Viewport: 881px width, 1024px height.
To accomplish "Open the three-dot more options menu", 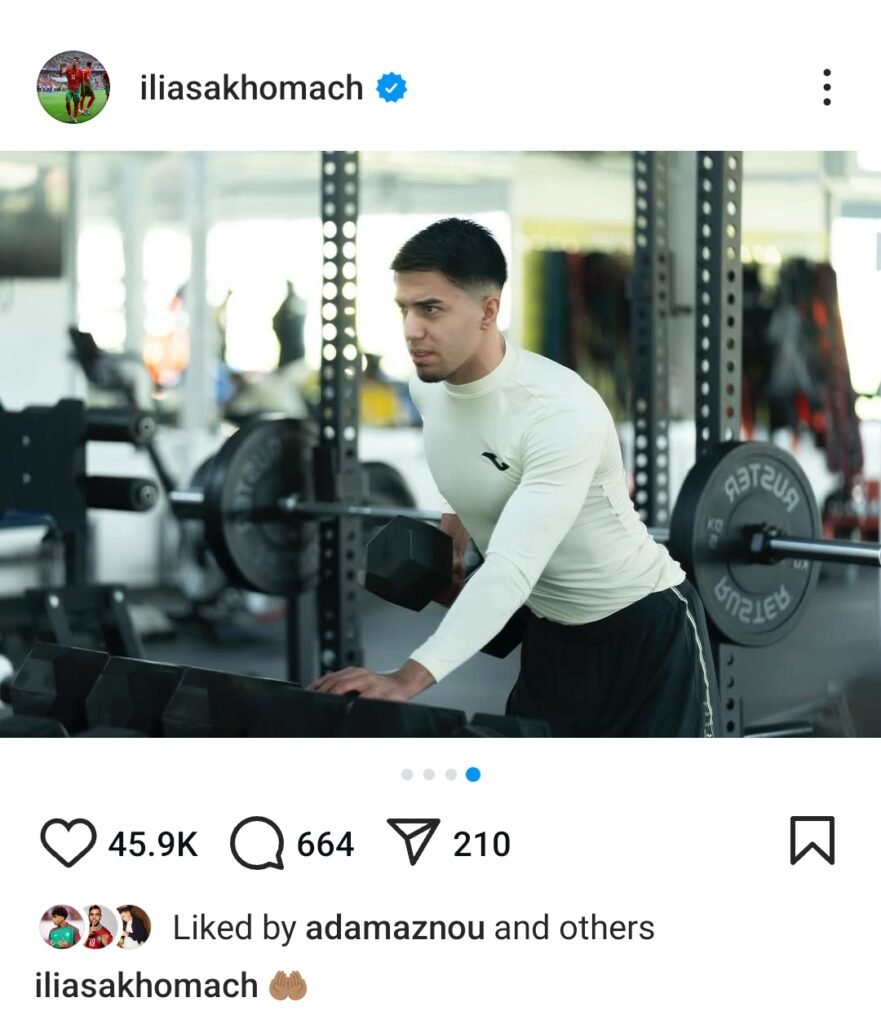I will [827, 87].
